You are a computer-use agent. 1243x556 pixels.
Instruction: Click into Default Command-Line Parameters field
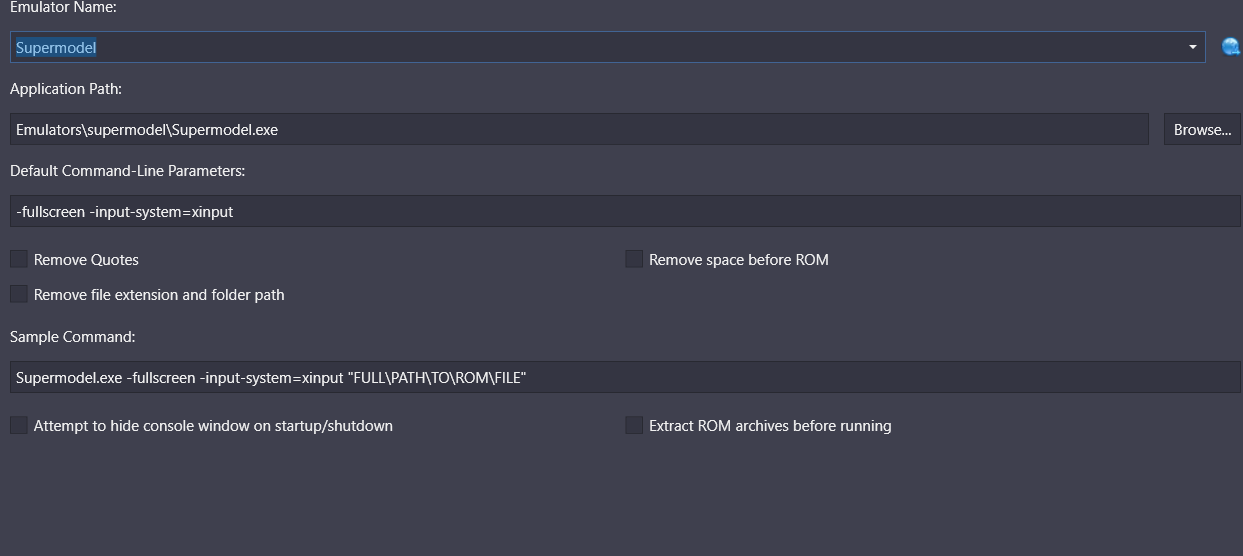pos(625,211)
